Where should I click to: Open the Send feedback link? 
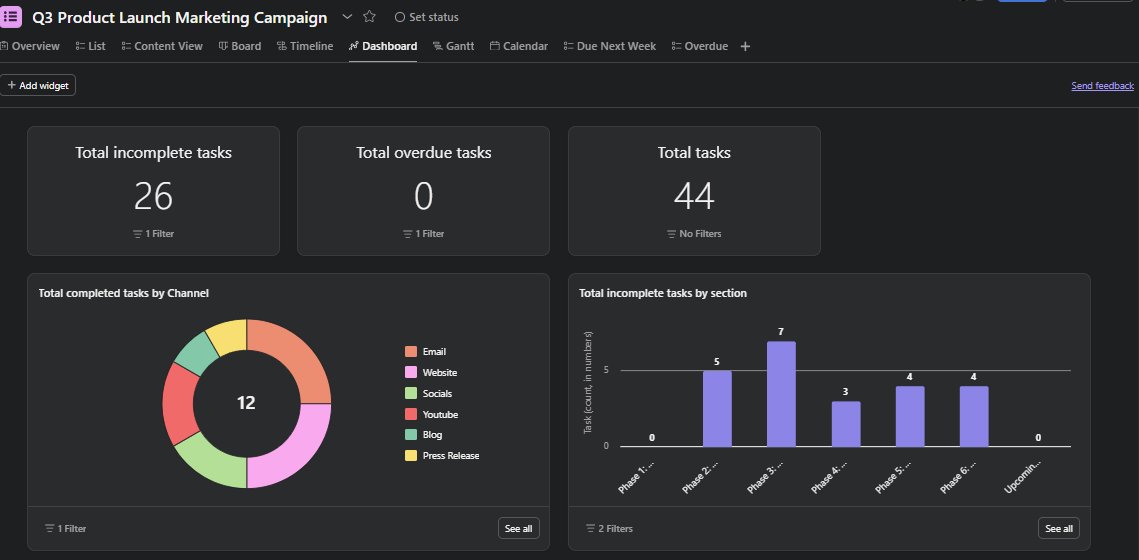click(x=1102, y=86)
